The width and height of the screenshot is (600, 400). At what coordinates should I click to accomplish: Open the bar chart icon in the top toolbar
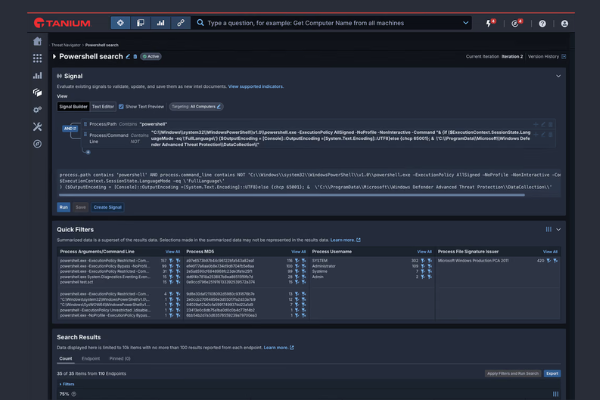pyautogui.click(x=161, y=23)
